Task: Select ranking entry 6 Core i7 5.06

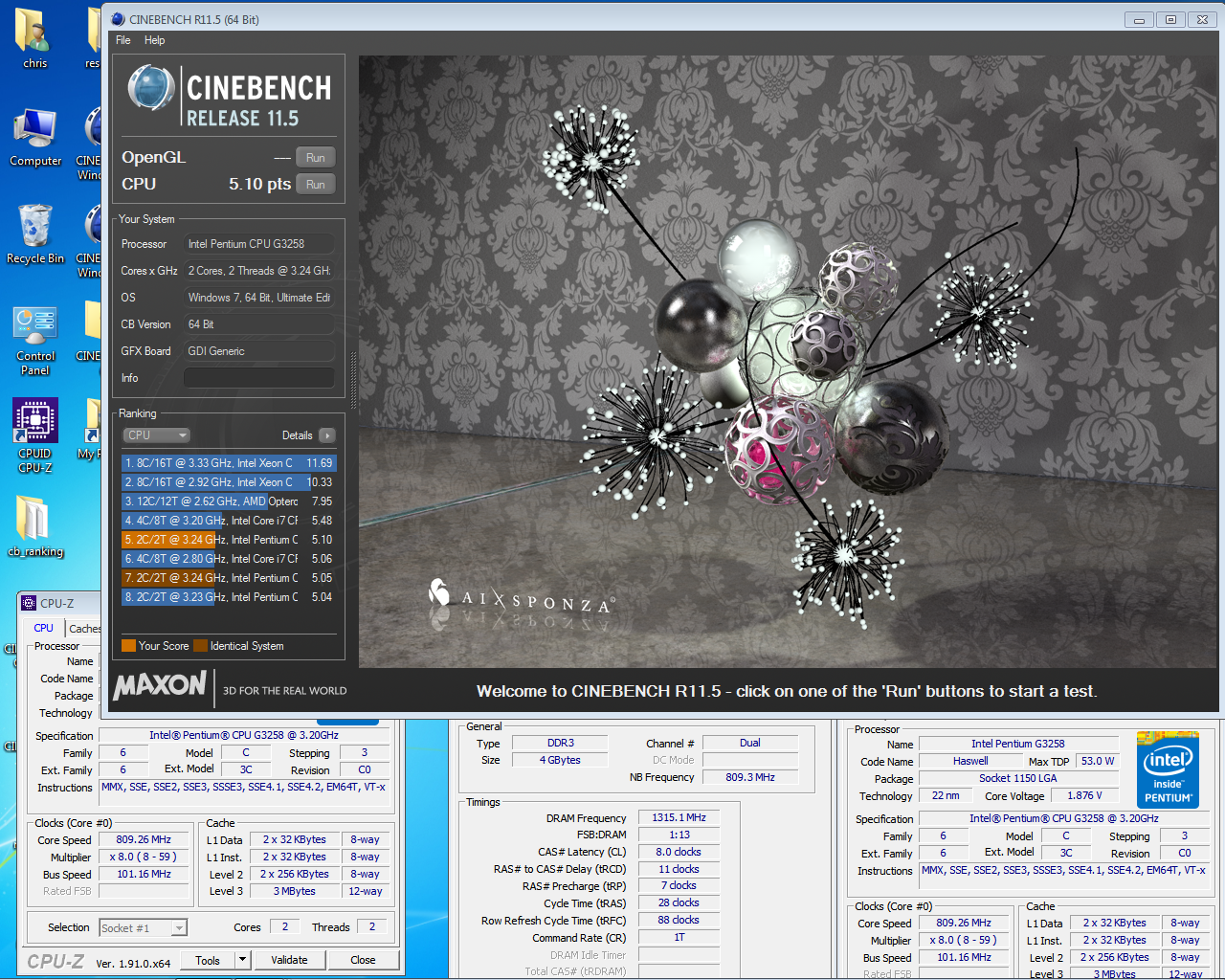Action: click(x=229, y=559)
